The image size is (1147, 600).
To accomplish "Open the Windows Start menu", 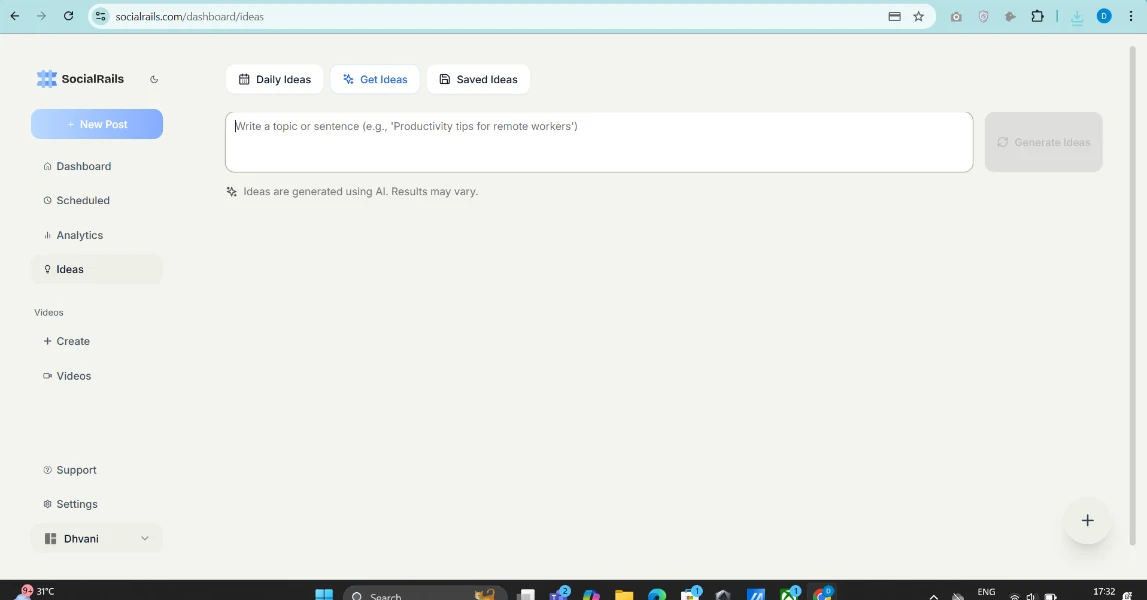I will [324, 593].
